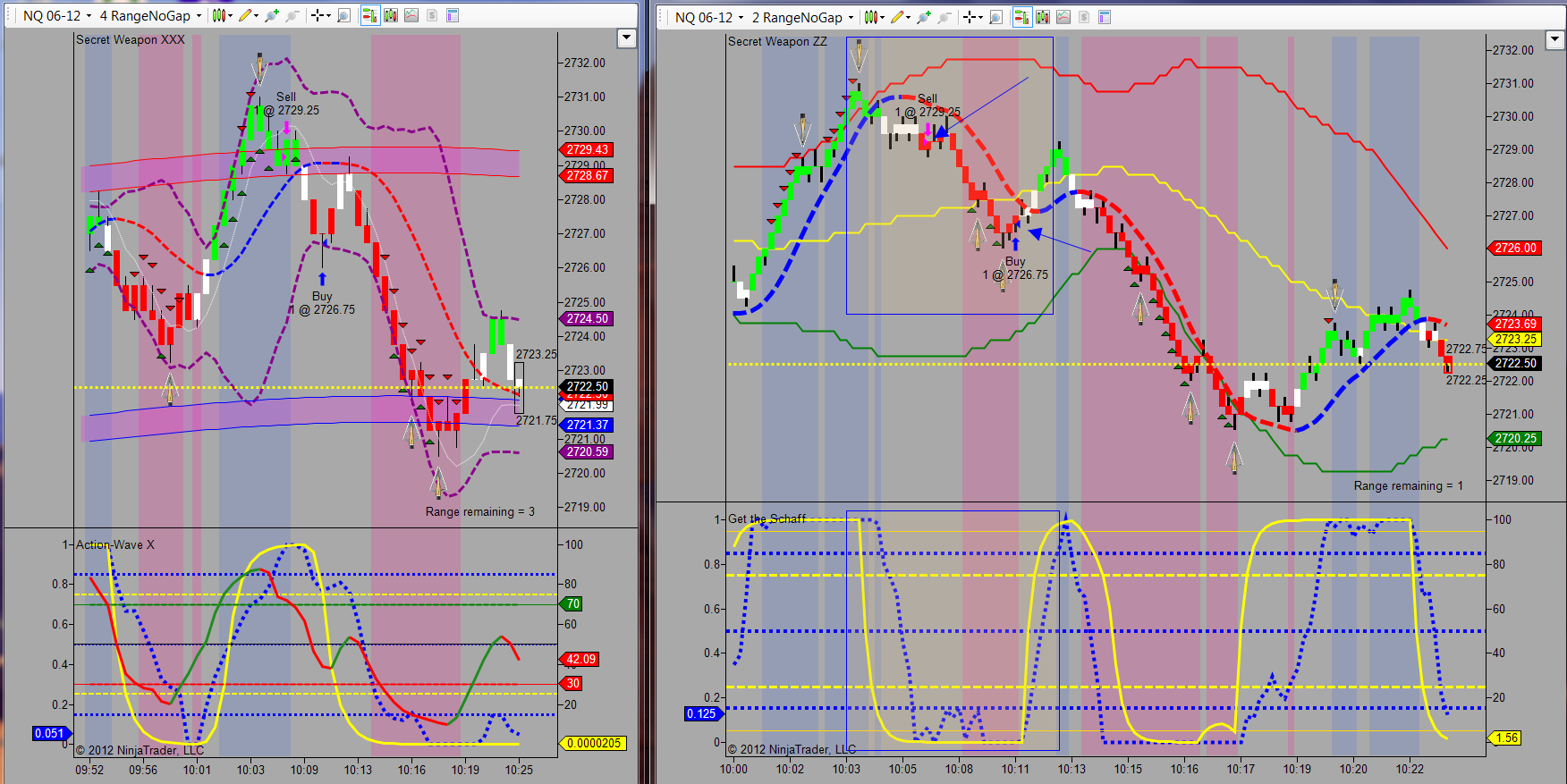Expand the Secret Weapon XXX panel dropdown
This screenshot has height=784, width=1567.
click(627, 38)
